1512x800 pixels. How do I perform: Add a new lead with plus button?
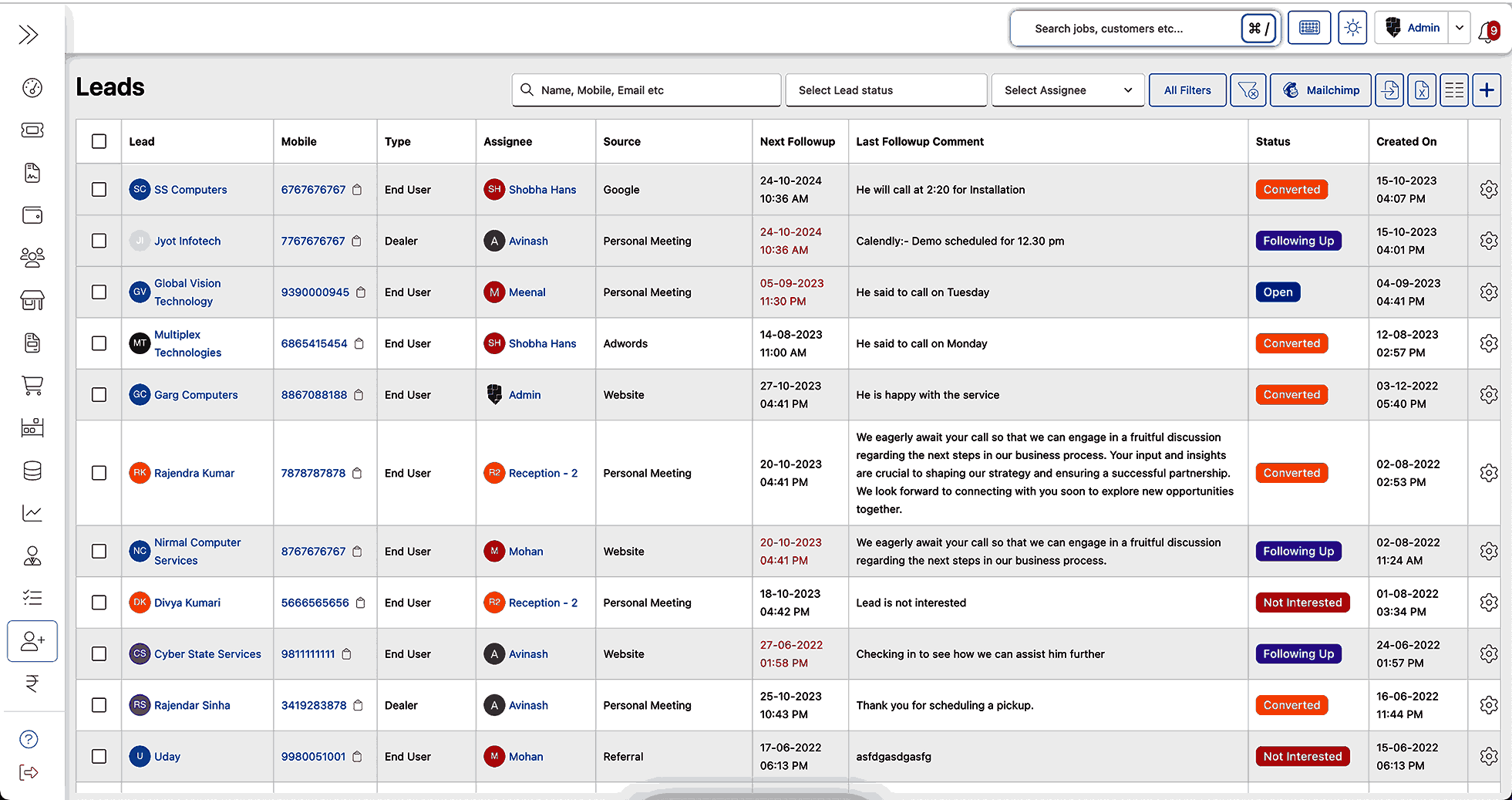pyautogui.click(x=1487, y=90)
